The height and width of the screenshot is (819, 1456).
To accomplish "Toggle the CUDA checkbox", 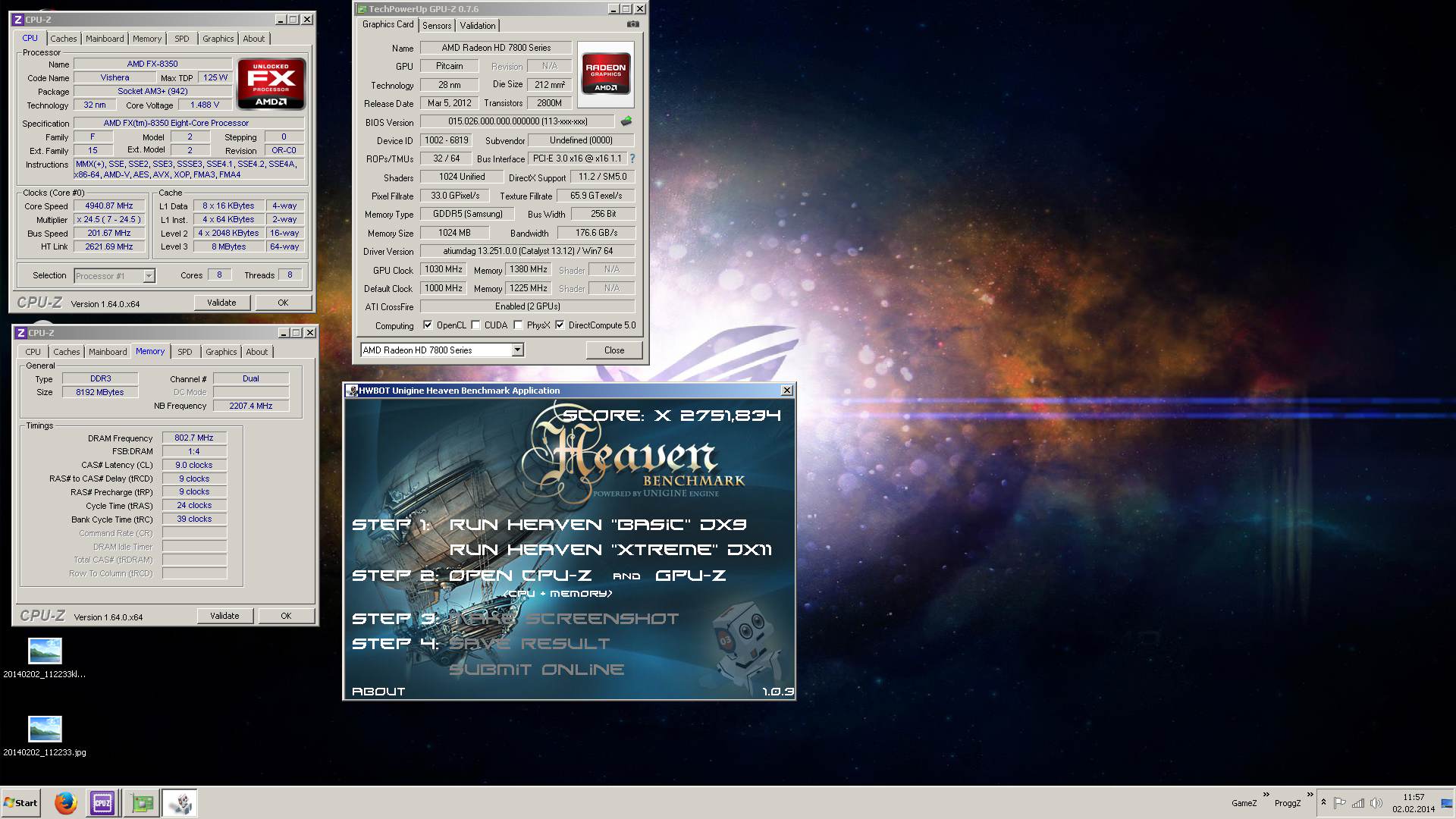I will pos(475,325).
